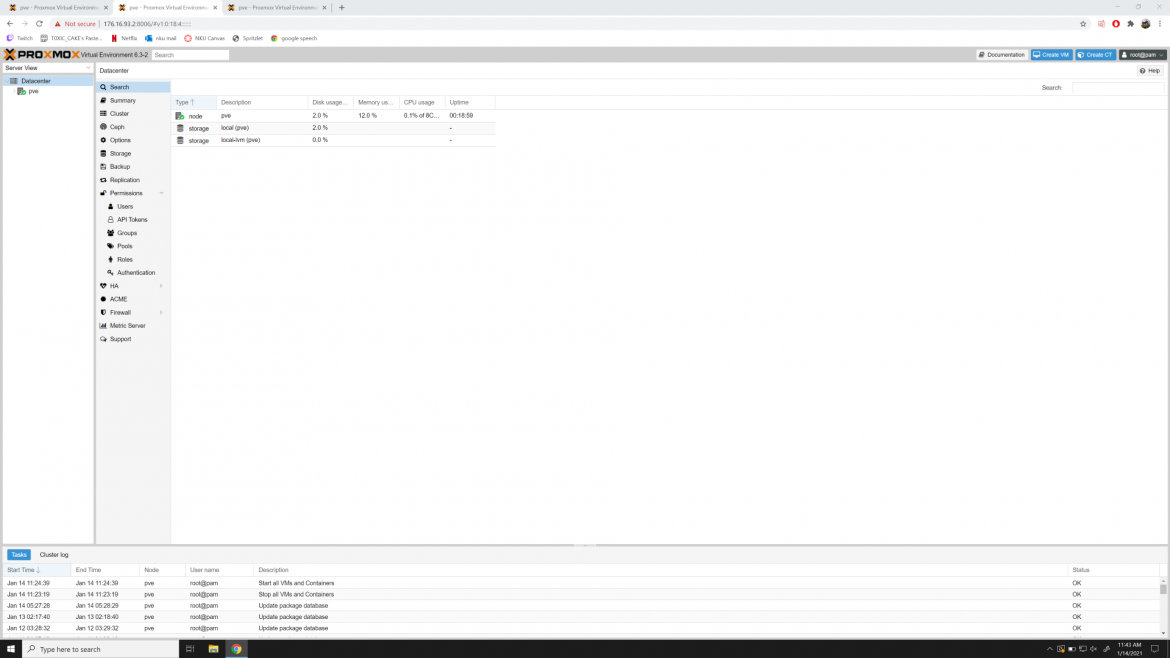Viewport: 1170px width, 658px height.
Task: Click the Replication icon
Action: coord(103,180)
